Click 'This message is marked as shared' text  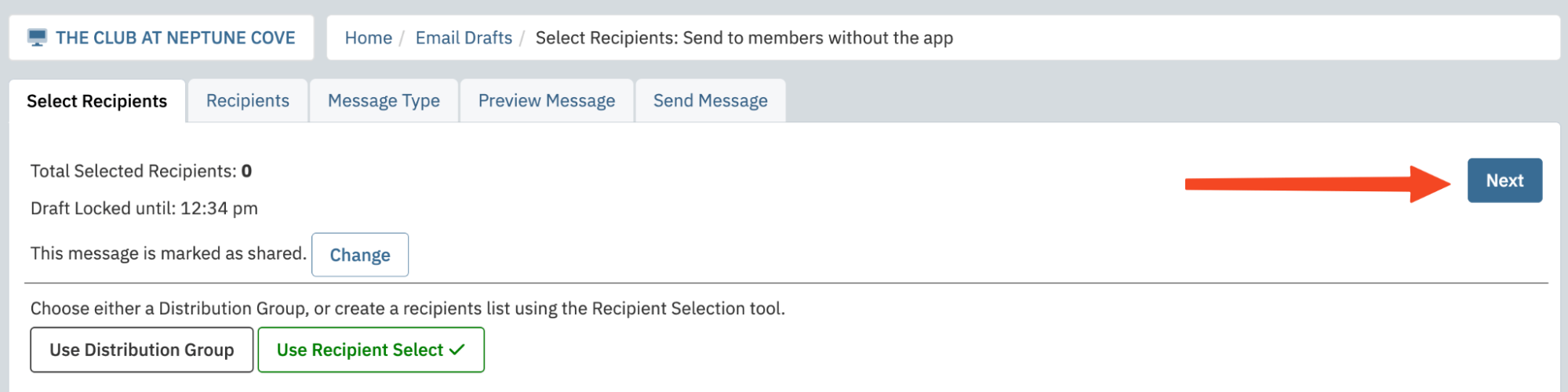[x=169, y=253]
